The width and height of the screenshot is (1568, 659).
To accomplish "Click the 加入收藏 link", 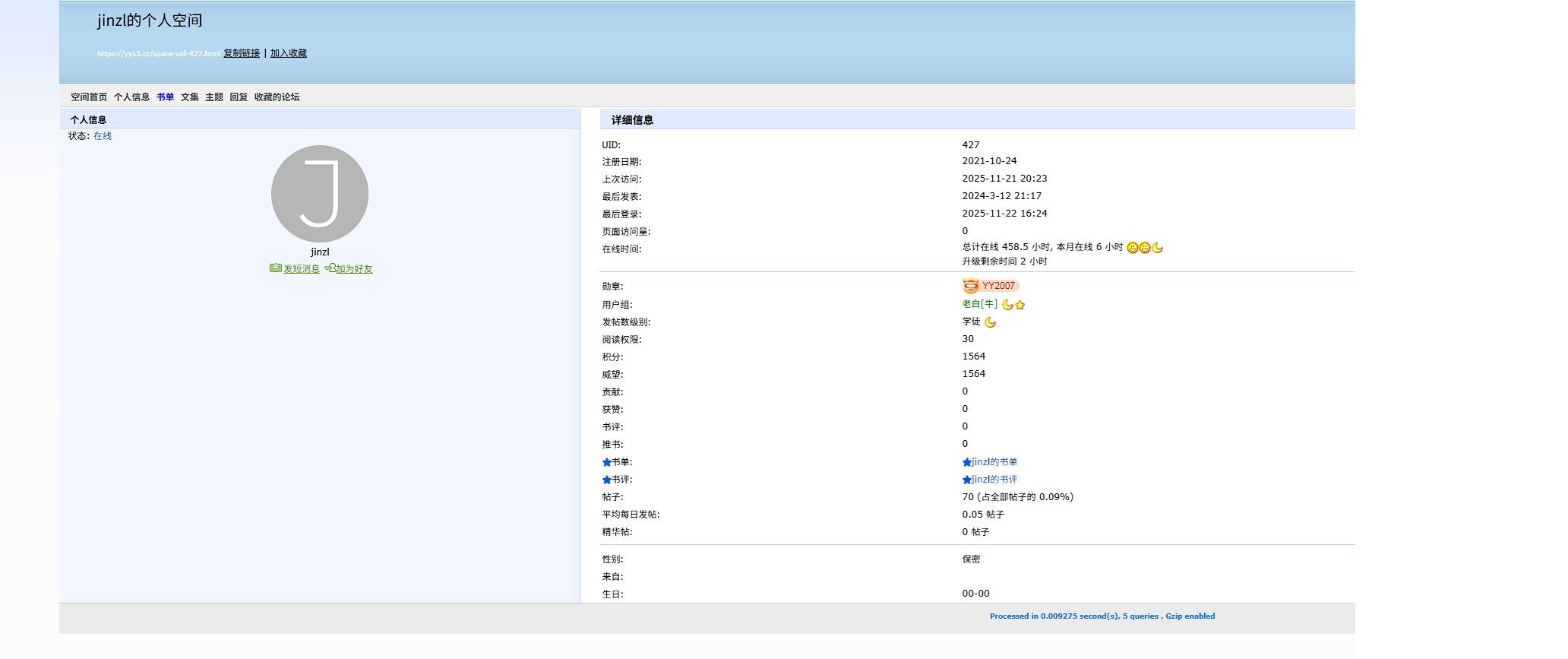I will (289, 53).
